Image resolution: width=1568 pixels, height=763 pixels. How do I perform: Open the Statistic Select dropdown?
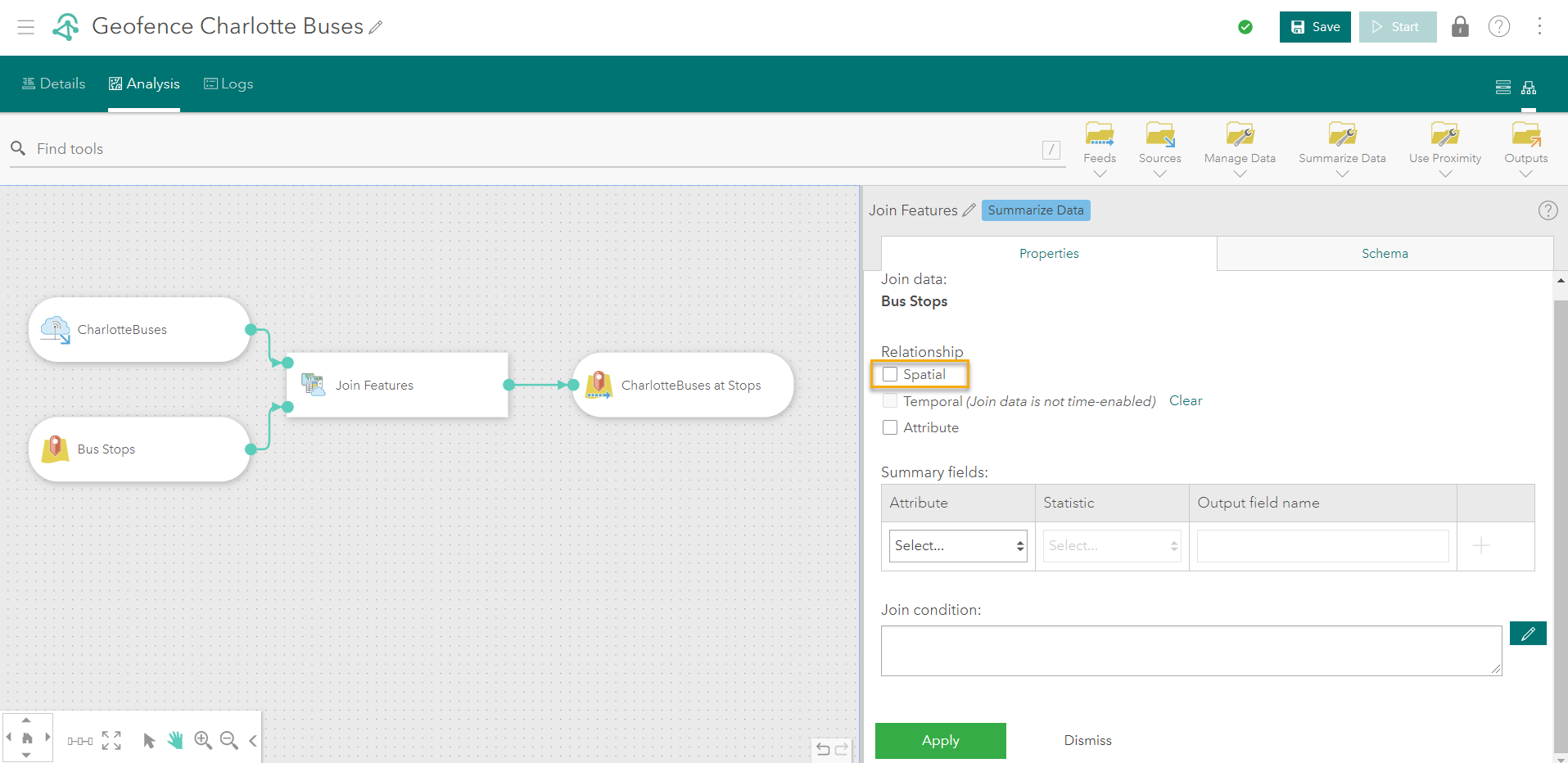1112,546
